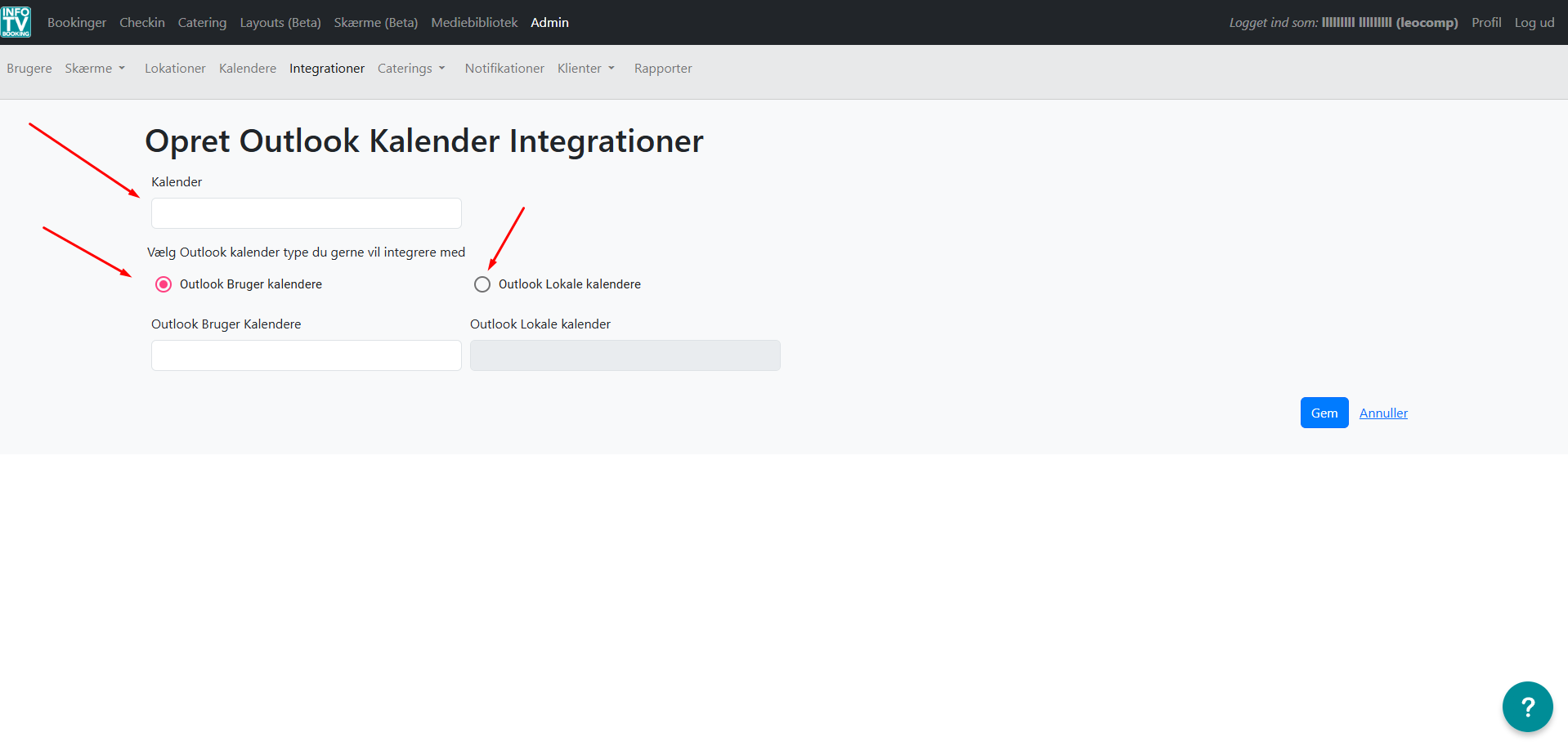The width and height of the screenshot is (1568, 746).
Task: Expand the Caterings dropdown menu
Action: [x=411, y=69]
